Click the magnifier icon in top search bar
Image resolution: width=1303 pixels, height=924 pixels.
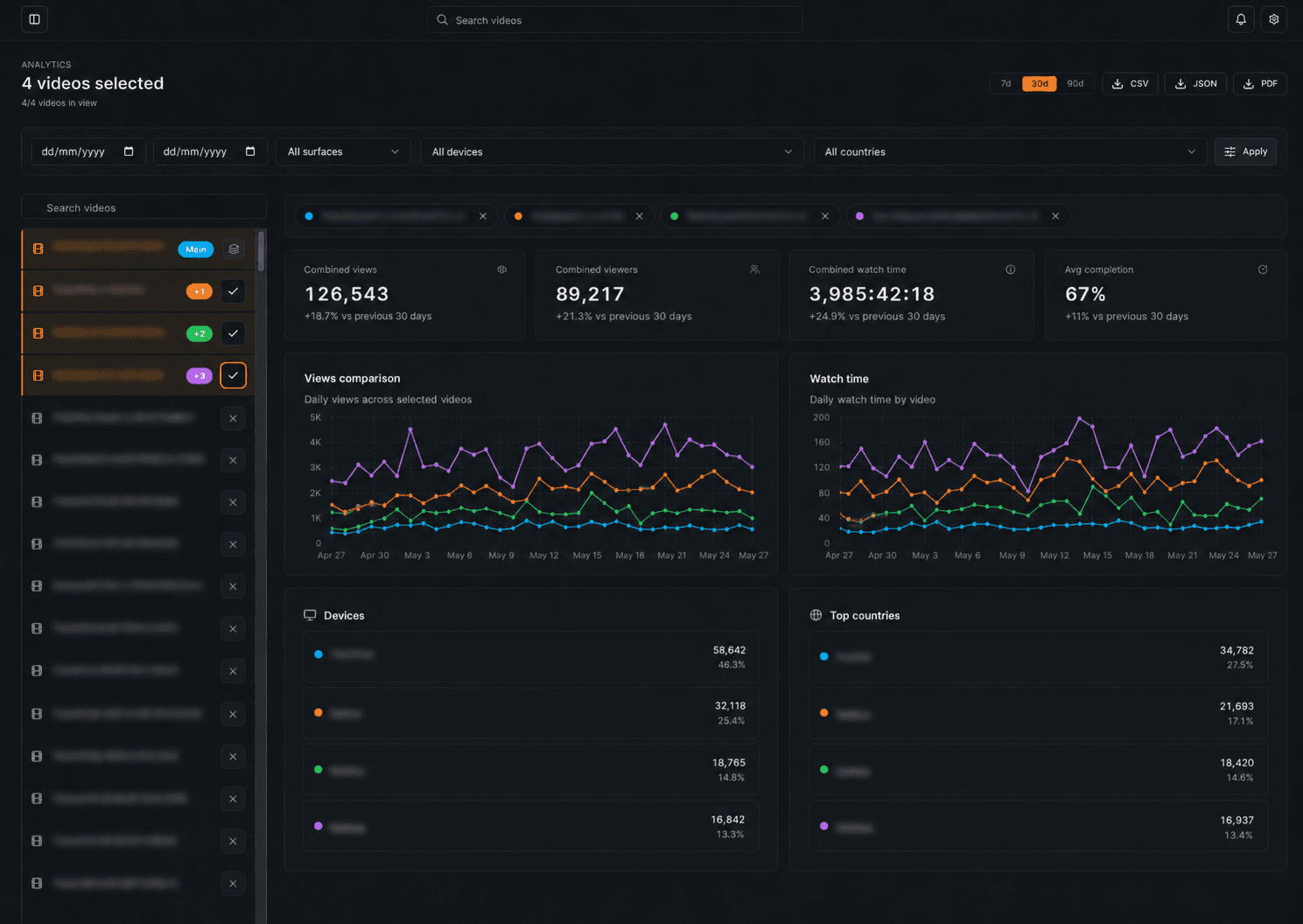tap(443, 20)
